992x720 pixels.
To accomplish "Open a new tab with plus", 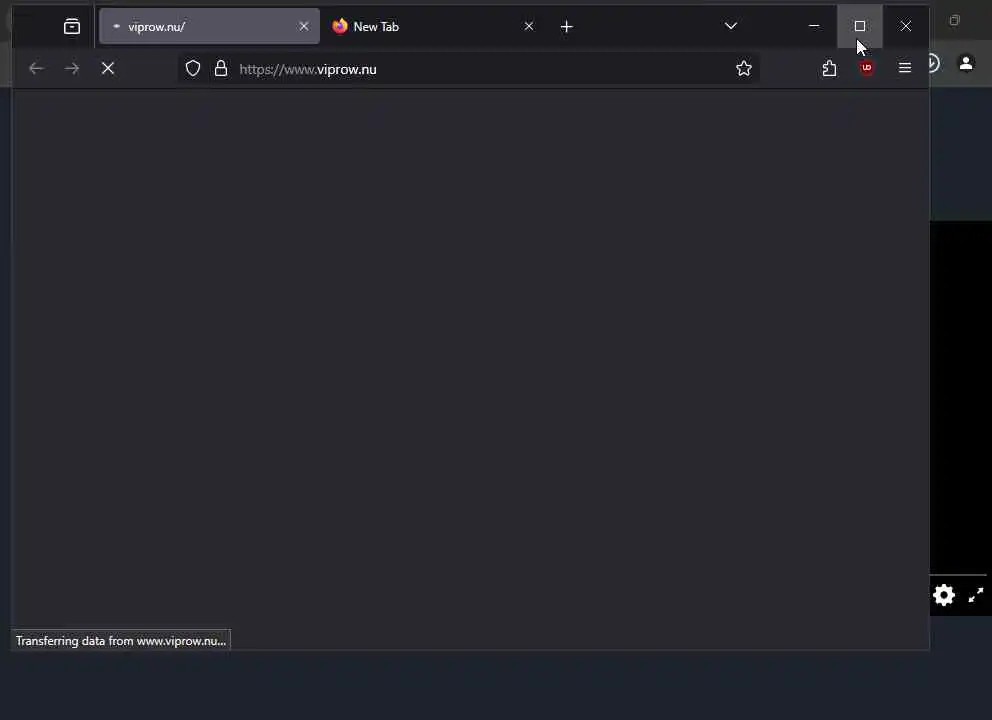I will click(x=567, y=27).
